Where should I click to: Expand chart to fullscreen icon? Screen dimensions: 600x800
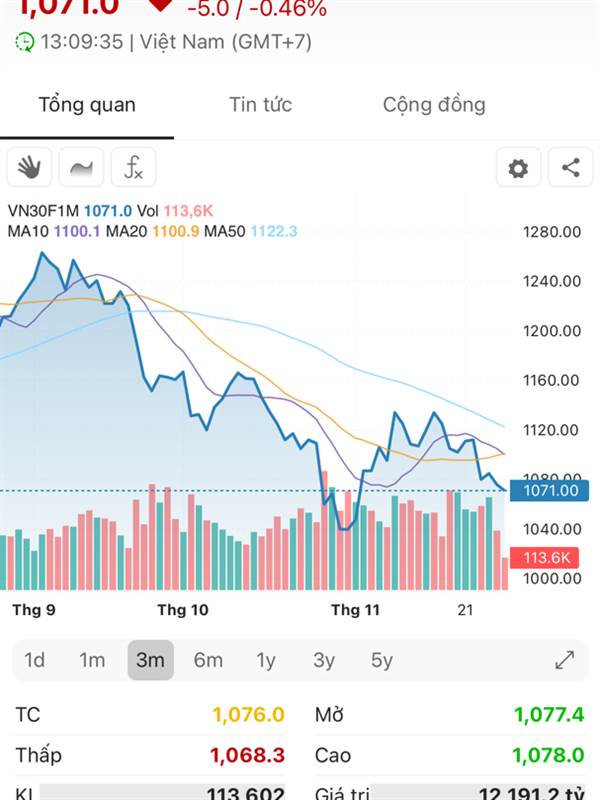point(565,660)
